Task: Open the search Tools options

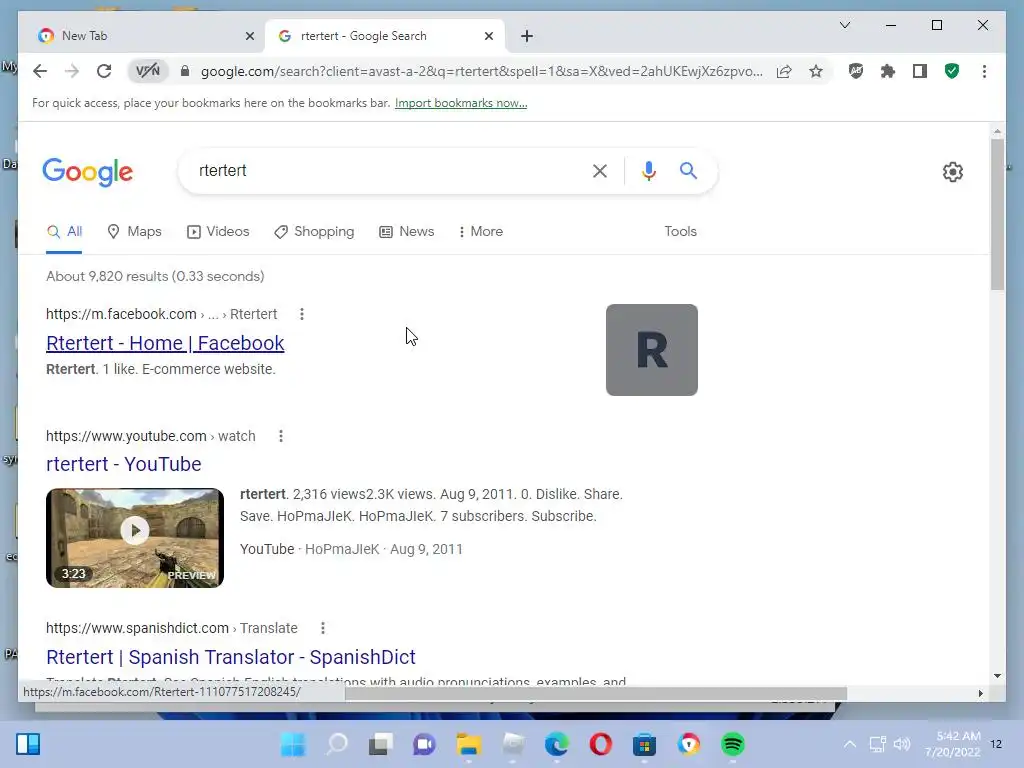Action: (680, 232)
